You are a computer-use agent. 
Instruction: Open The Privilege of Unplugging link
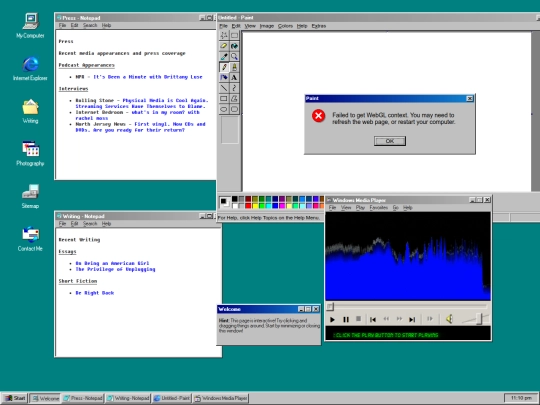pyautogui.click(x=115, y=269)
